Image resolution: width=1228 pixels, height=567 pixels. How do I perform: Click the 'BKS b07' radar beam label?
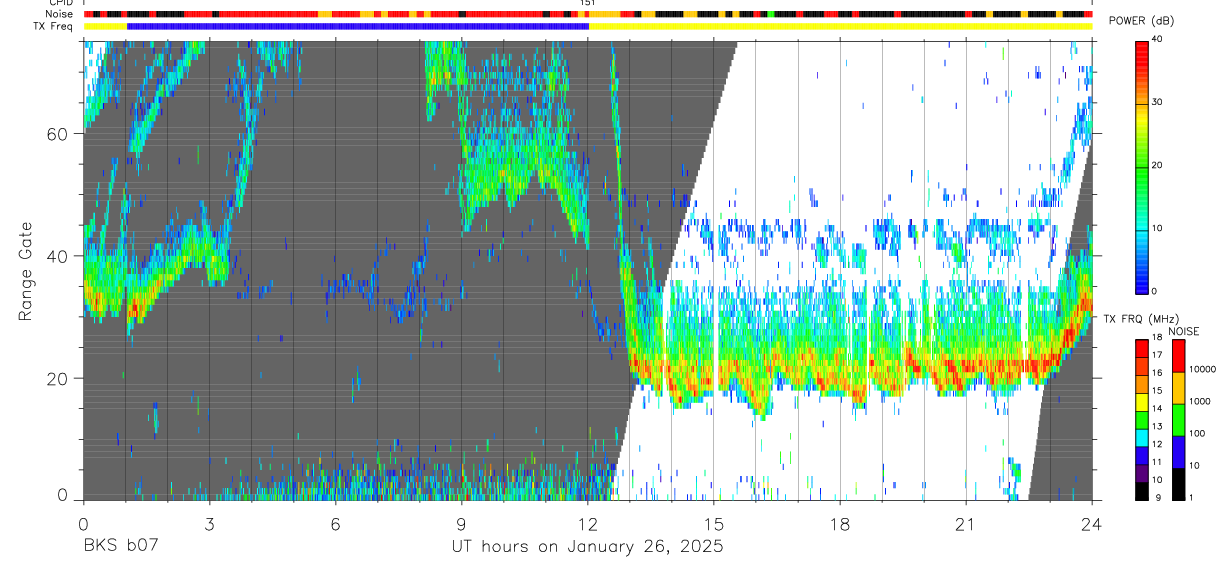click(x=120, y=547)
